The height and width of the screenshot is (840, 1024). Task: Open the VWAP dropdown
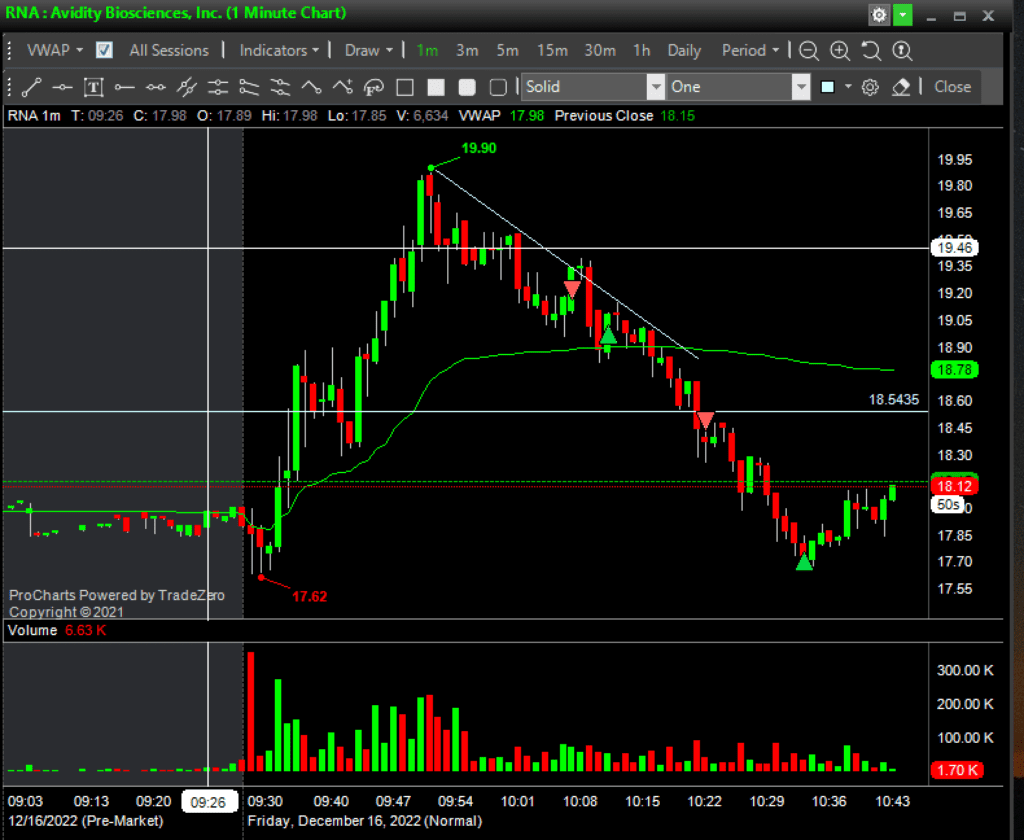(x=54, y=50)
